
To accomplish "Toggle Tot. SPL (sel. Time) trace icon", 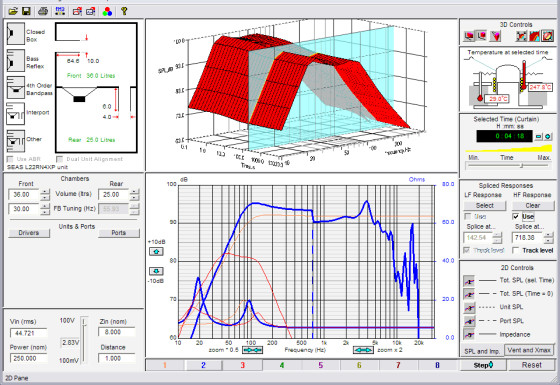I will pos(469,281).
